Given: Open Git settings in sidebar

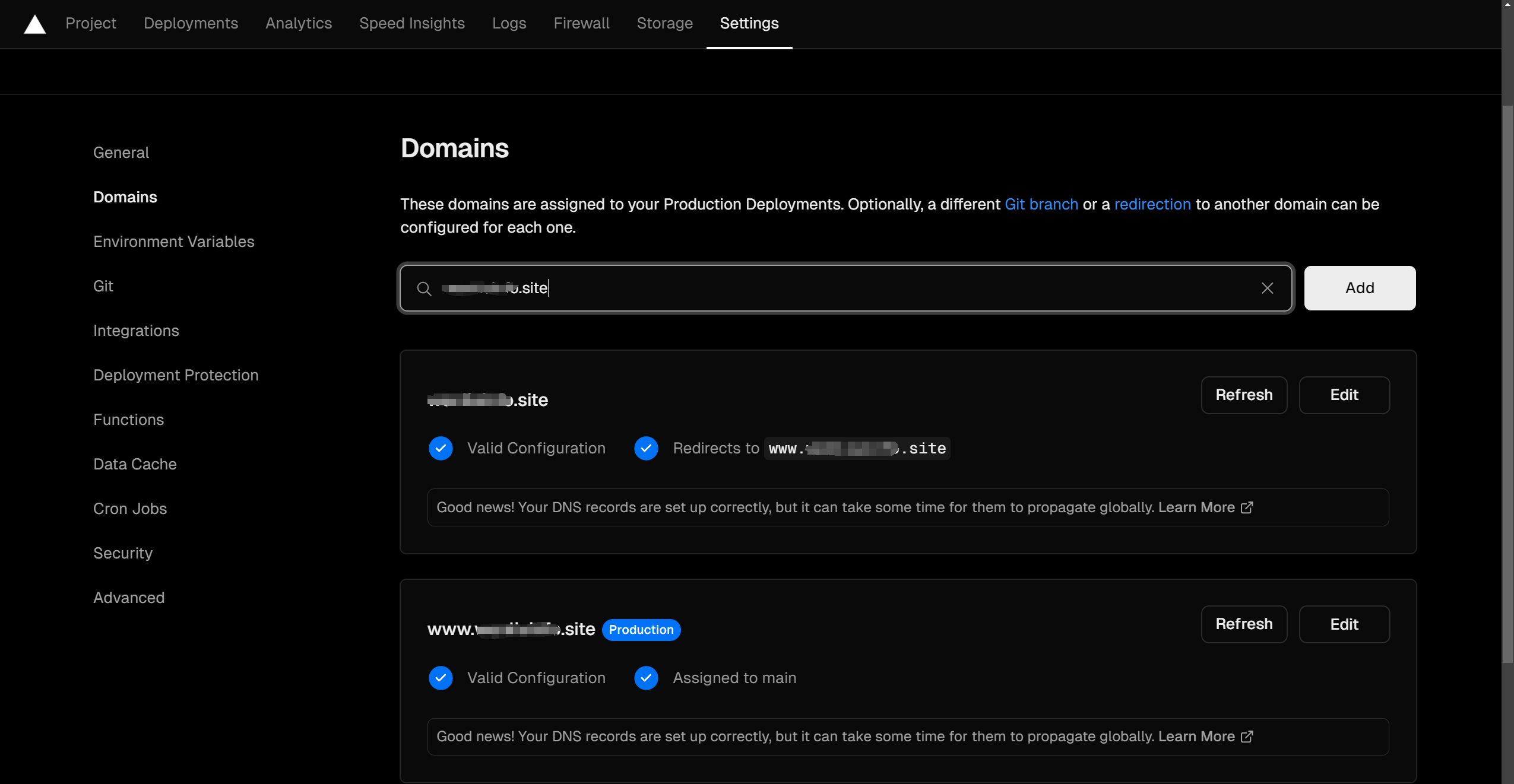Looking at the screenshot, I should [103, 286].
